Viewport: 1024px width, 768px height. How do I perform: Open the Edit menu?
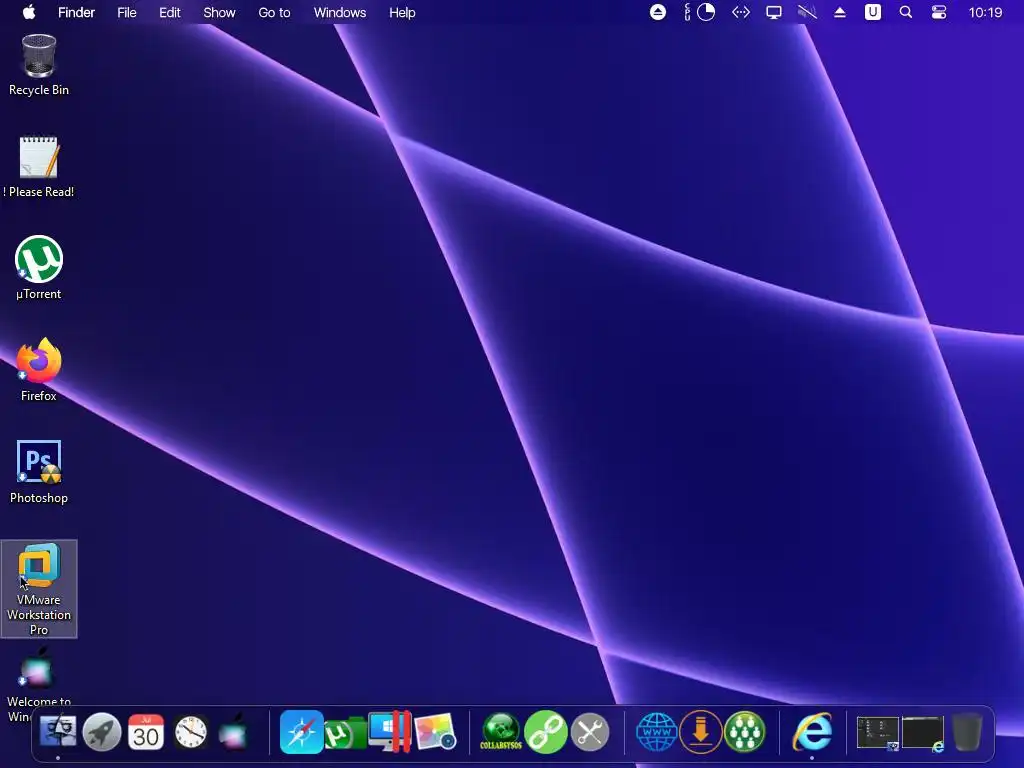tap(170, 12)
